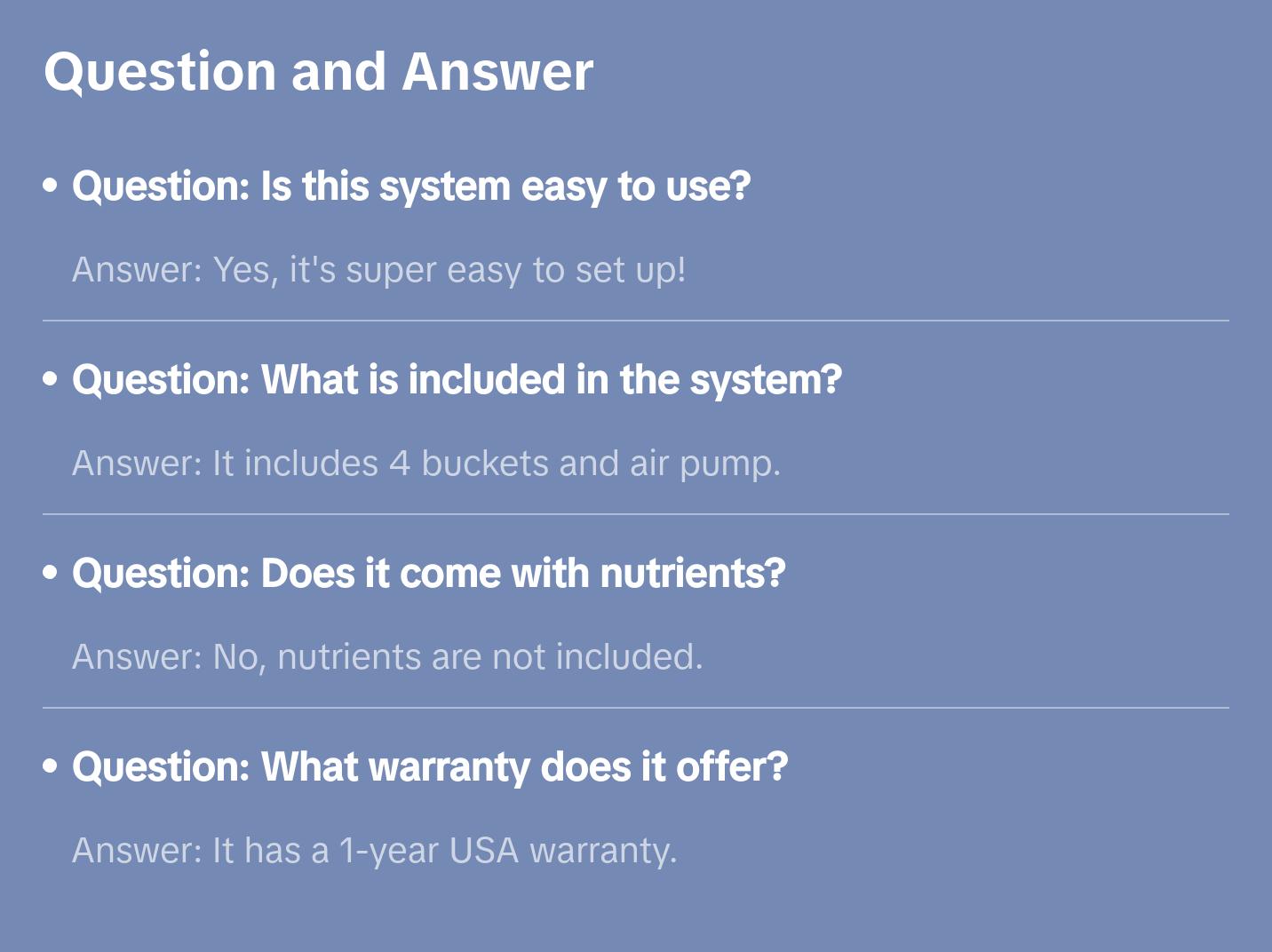Click the bullet beside the warranty question
1272x952 pixels.
tap(51, 767)
